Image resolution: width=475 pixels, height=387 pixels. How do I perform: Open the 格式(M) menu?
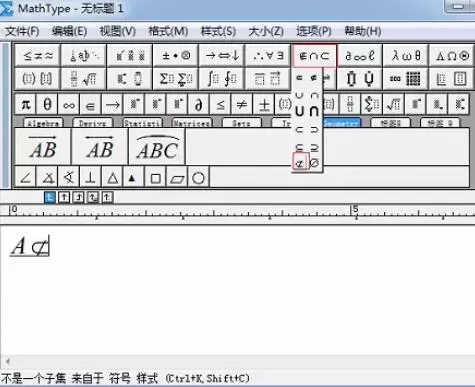click(168, 31)
